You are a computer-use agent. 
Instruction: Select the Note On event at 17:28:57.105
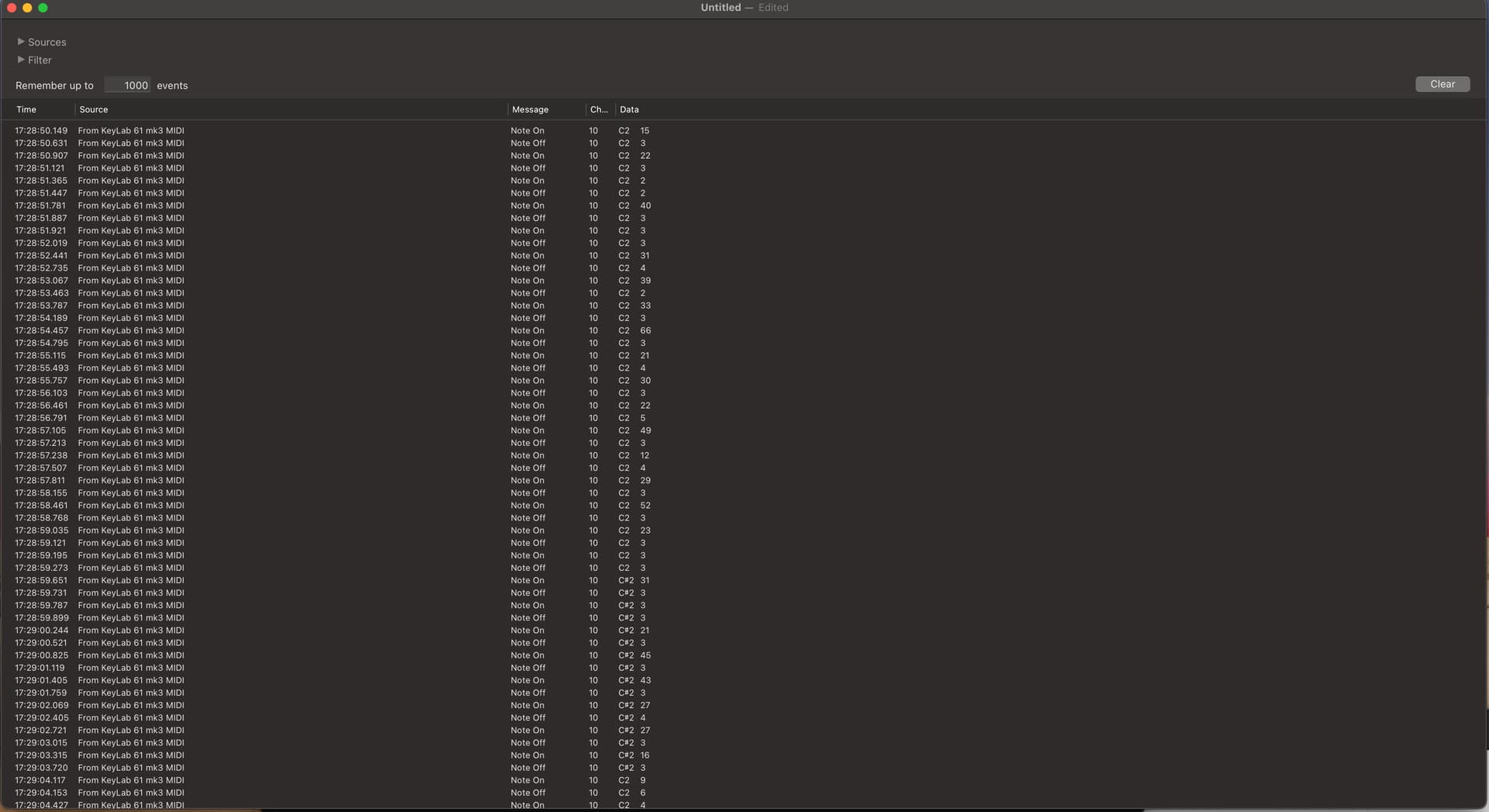[310, 430]
